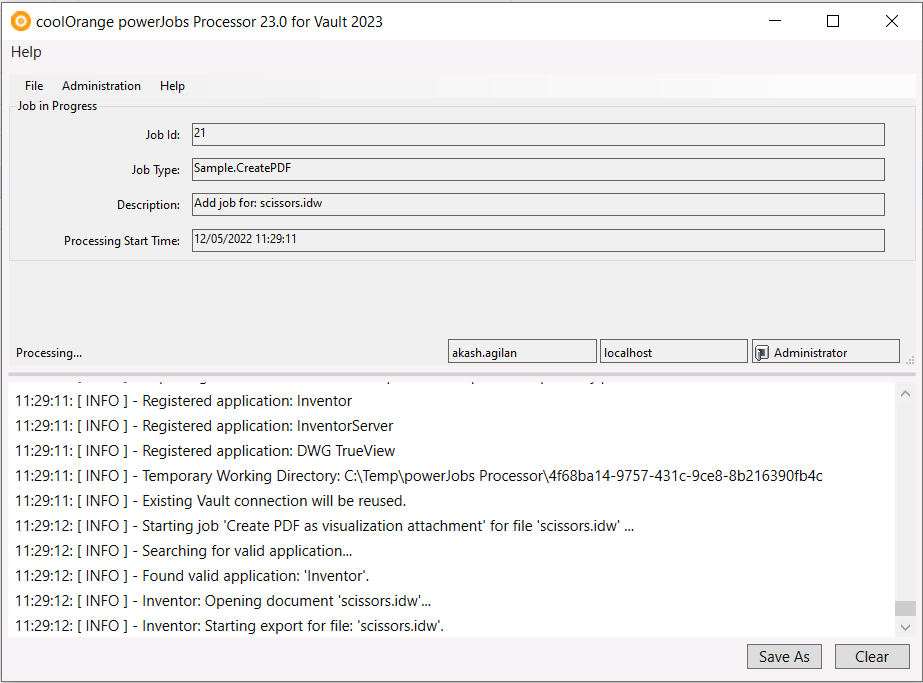The width and height of the screenshot is (923, 683).
Task: Click the 'Job Id:' label
Action: coord(163,135)
